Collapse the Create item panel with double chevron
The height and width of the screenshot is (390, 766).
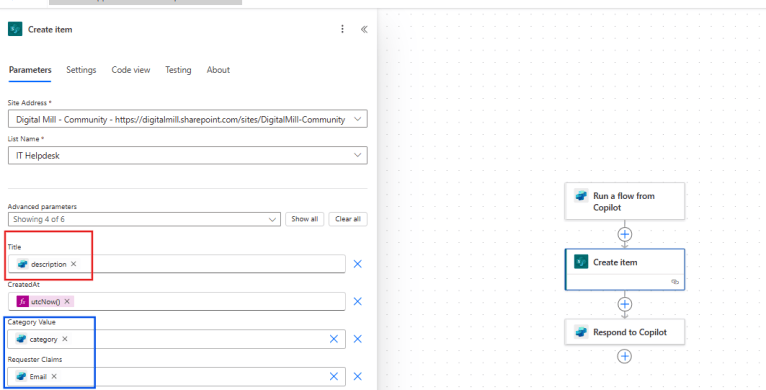coord(364,29)
